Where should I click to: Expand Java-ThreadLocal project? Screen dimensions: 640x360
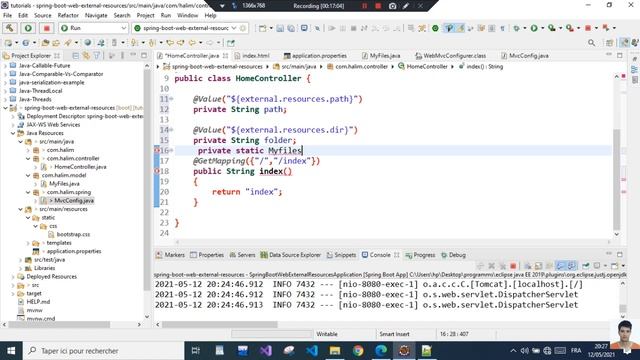tap(5, 91)
